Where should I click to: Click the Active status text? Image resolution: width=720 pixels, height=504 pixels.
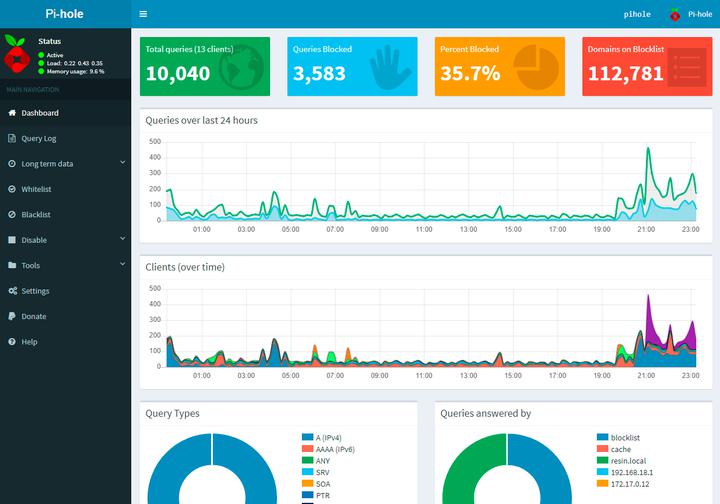click(55, 55)
